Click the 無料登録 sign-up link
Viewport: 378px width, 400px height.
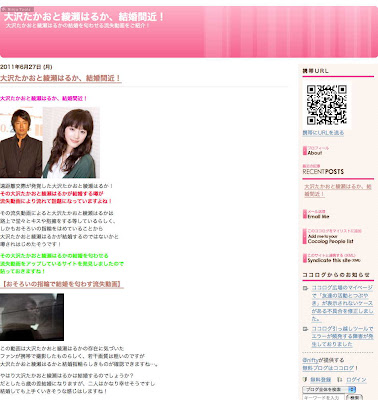(321, 380)
